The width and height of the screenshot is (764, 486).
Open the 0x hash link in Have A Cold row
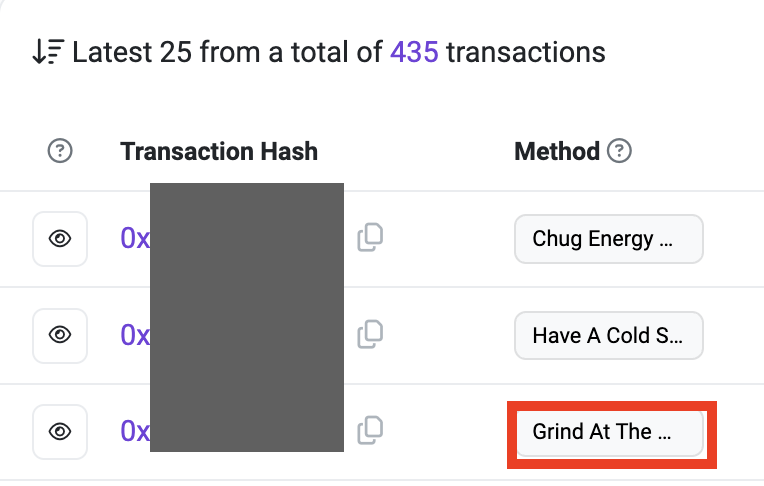135,335
